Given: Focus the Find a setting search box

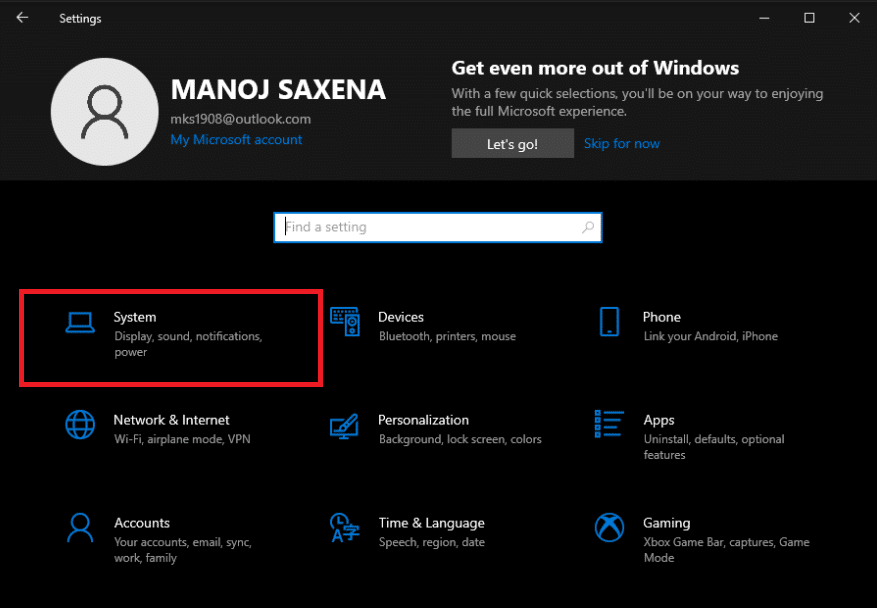Looking at the screenshot, I should [x=428, y=228].
